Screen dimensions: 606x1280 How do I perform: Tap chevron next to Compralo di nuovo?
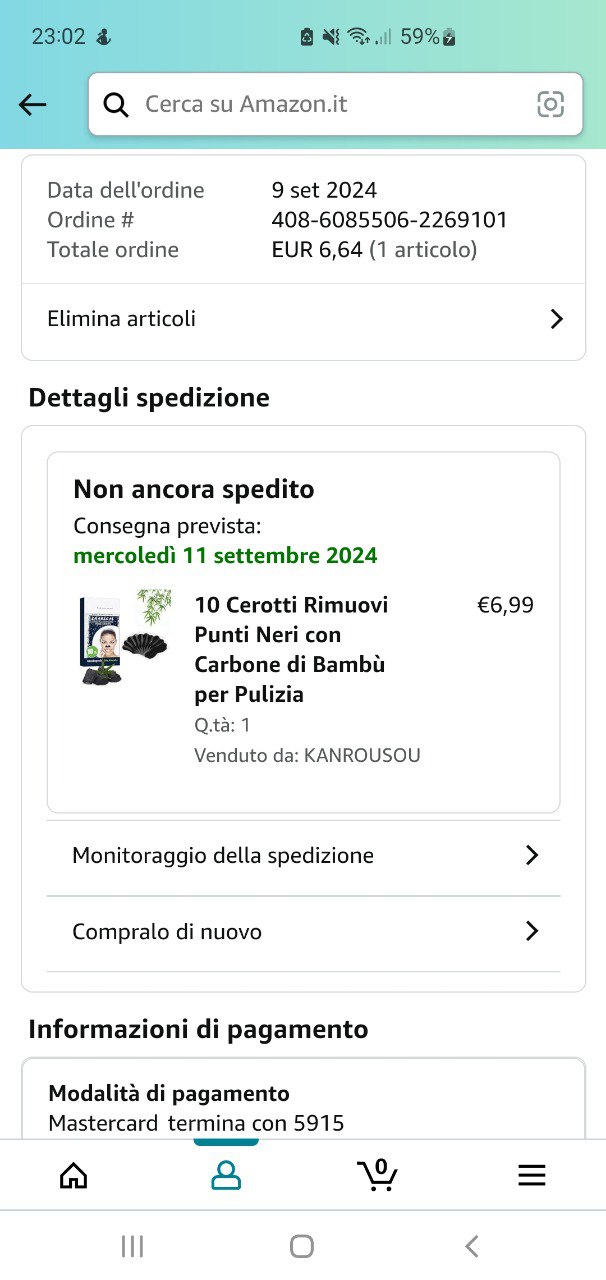click(x=532, y=932)
